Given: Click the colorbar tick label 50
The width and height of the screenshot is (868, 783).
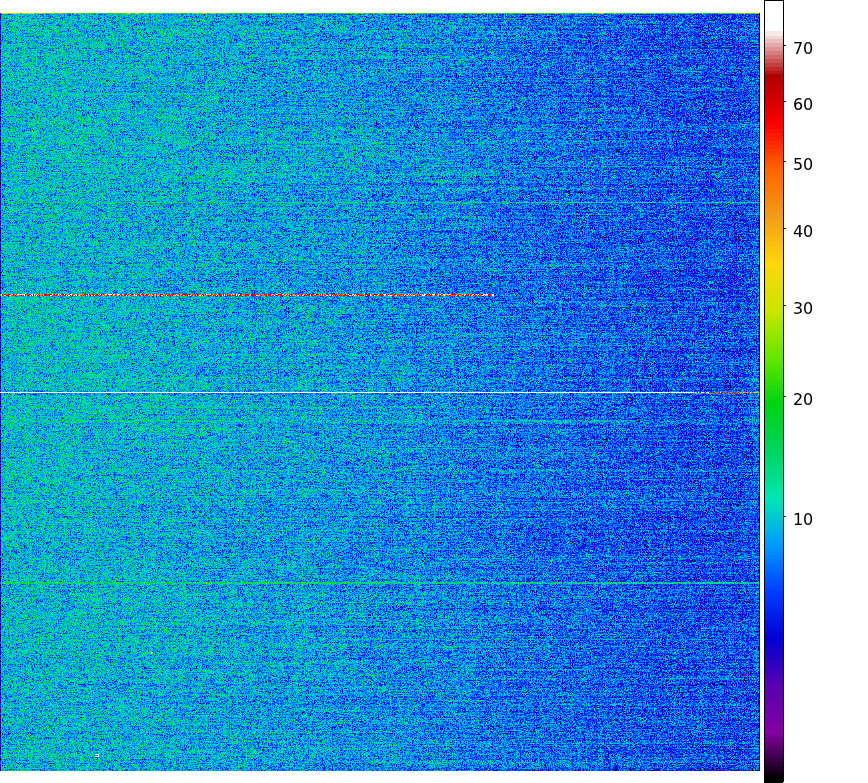Looking at the screenshot, I should point(803,164).
